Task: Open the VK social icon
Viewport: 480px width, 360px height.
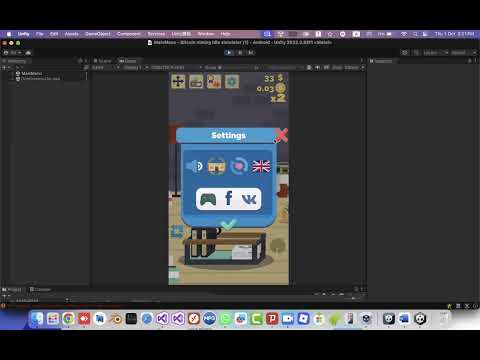Action: point(249,199)
